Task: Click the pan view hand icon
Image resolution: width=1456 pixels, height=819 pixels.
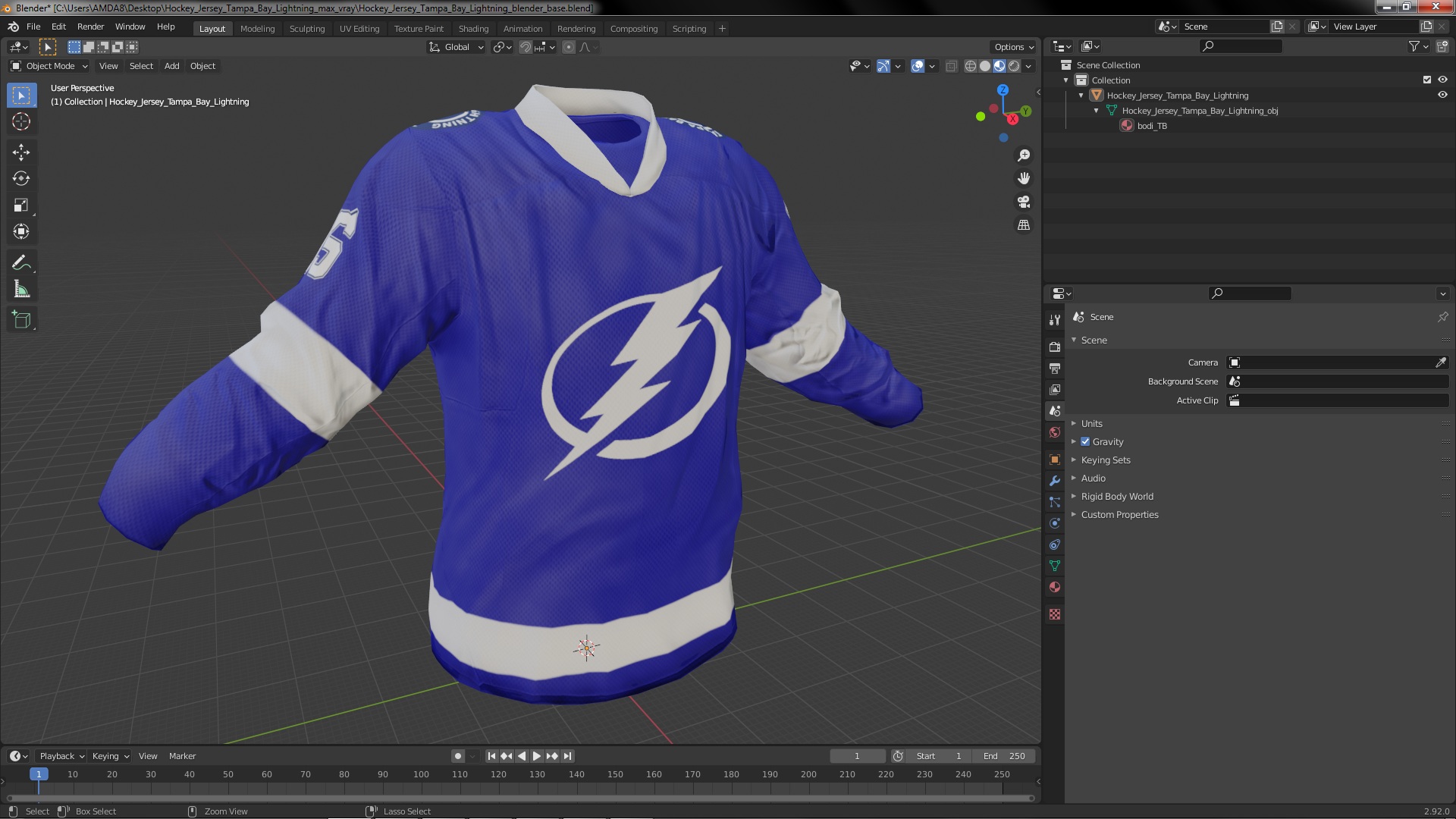Action: point(1024,178)
